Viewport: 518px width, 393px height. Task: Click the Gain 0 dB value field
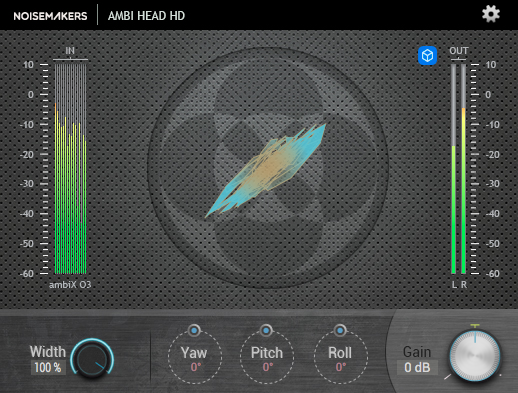coord(417,368)
